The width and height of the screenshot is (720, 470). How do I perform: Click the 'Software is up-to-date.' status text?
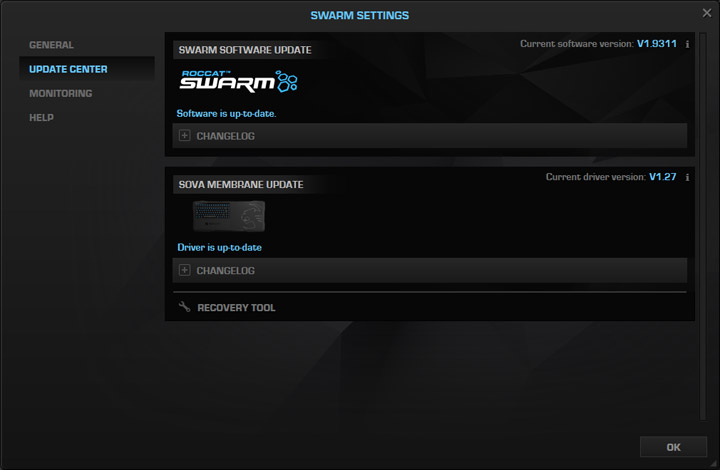pyautogui.click(x=226, y=113)
